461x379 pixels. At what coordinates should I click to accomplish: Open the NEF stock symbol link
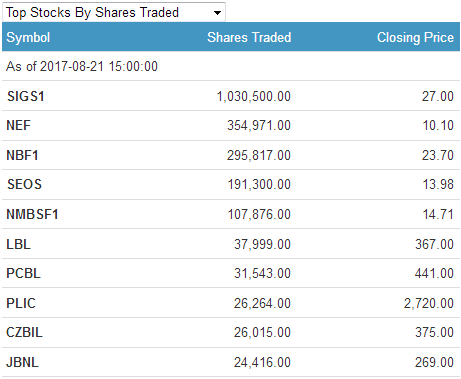click(18, 125)
